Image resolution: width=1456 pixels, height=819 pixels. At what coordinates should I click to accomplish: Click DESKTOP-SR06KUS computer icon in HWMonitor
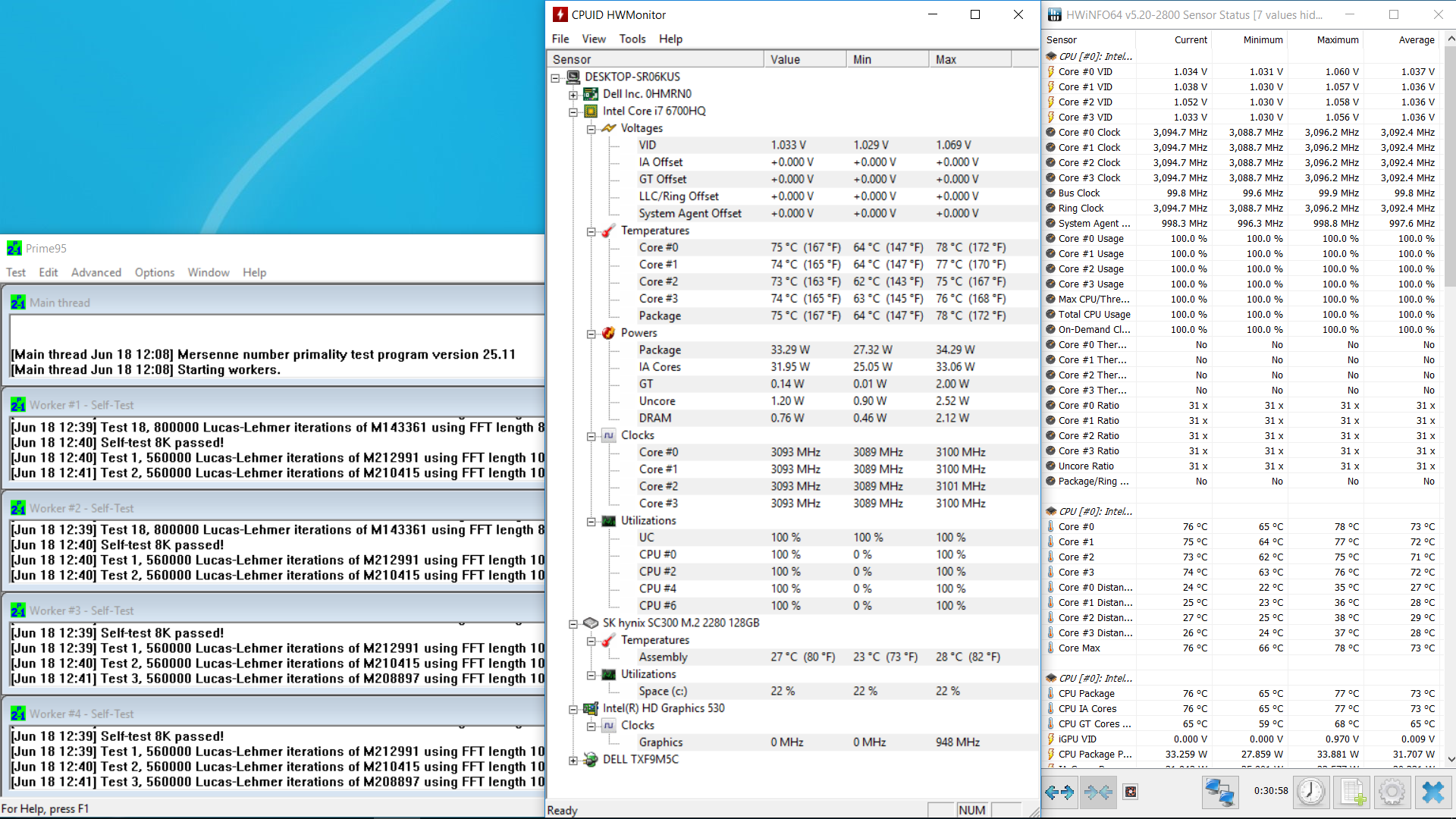coord(573,77)
